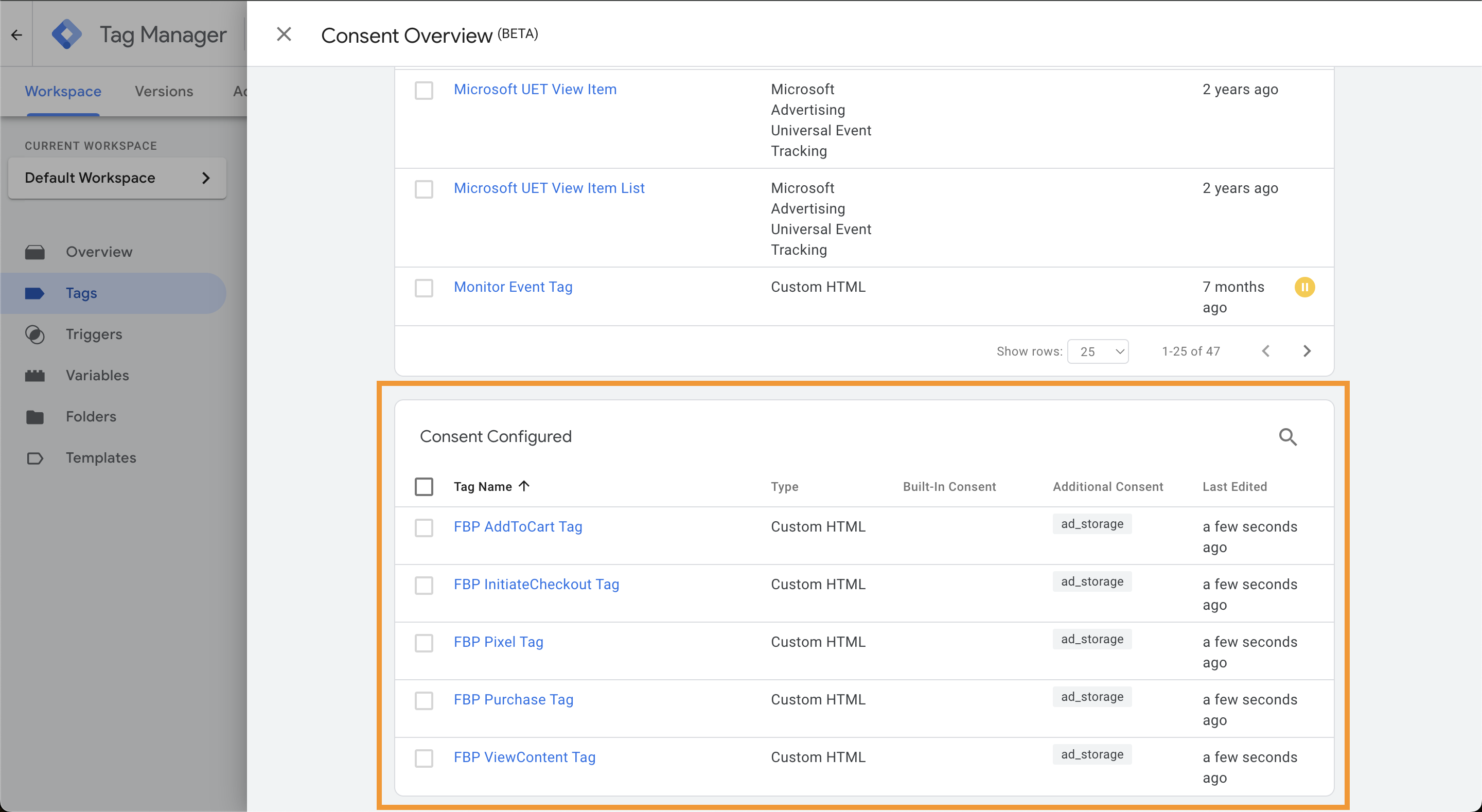Screen dimensions: 1482x812
Task: Click the Tags sidebar icon
Action: (x=34, y=293)
